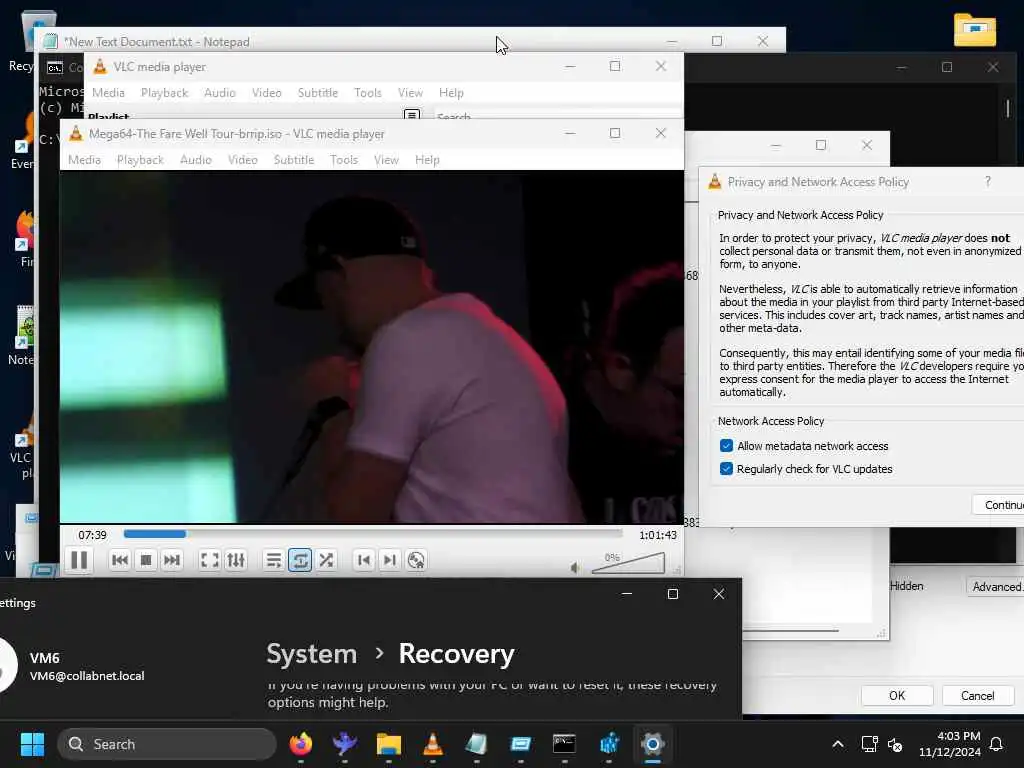This screenshot has width=1024, height=768.
Task: Open Help menu in the Mega64 VLC window
Action: 427,160
